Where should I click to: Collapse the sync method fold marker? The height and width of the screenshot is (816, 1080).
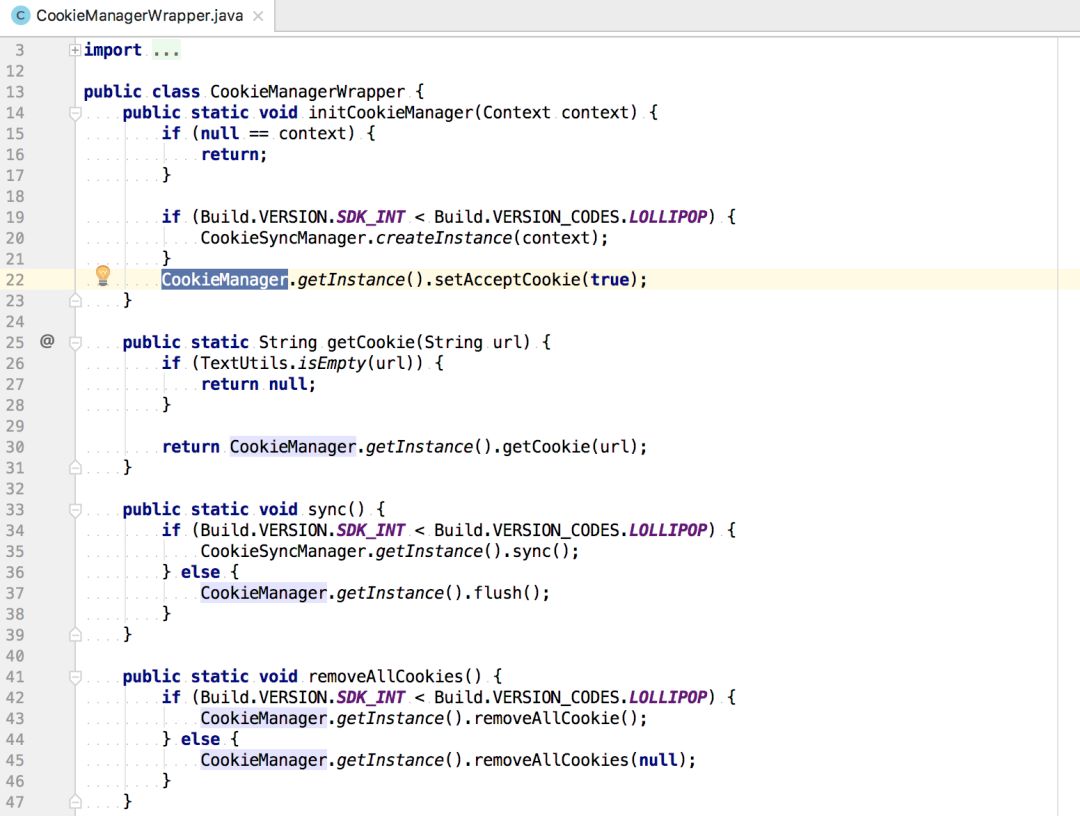[75, 510]
